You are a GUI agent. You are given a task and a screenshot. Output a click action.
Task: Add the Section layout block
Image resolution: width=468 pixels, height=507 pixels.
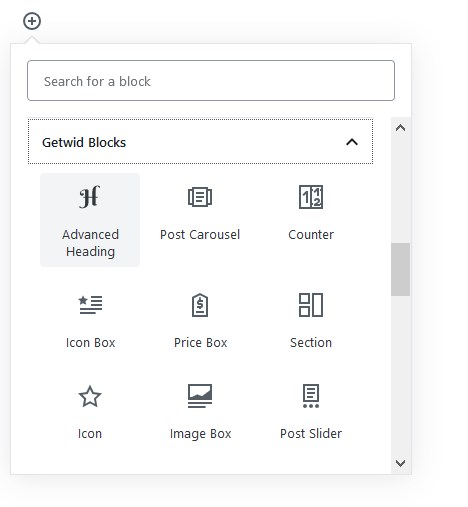(x=311, y=322)
